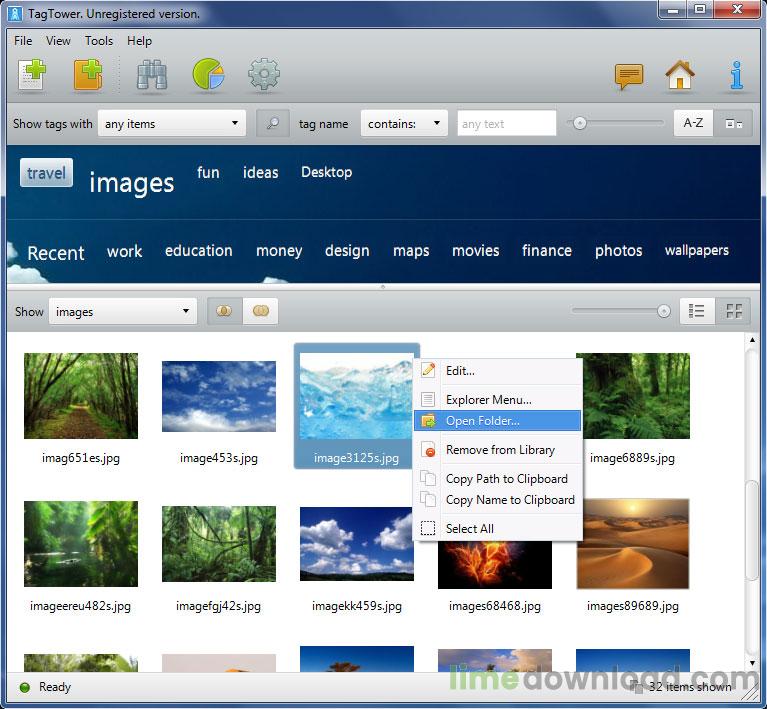Viewport: 767px width, 709px height.
Task: Open settings via the gear icon
Action: 264,76
